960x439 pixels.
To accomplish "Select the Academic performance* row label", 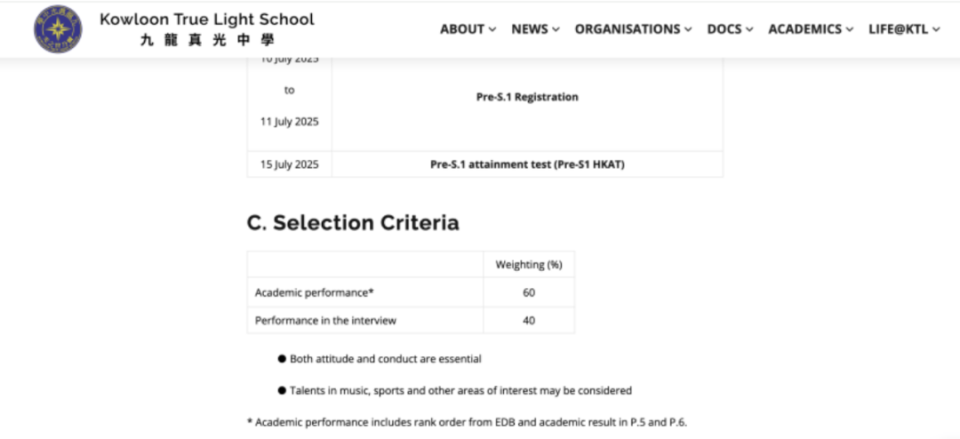I will (x=314, y=292).
